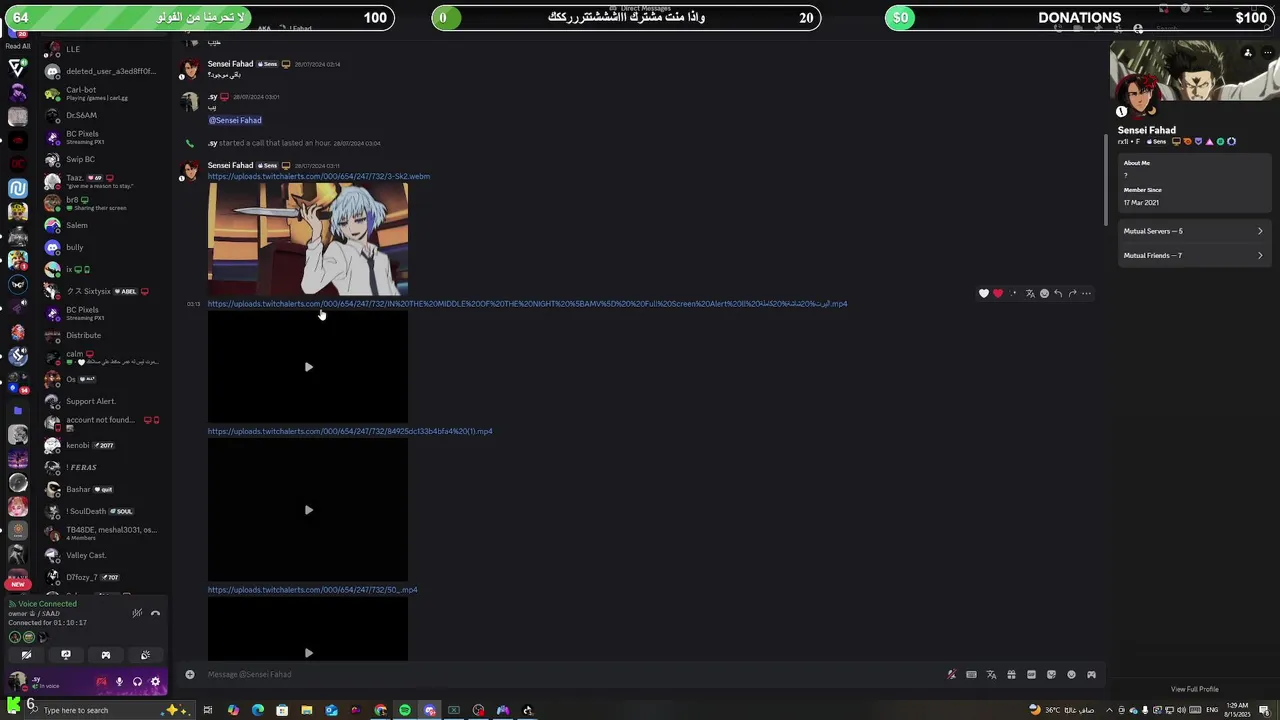The image size is (1280, 720).
Task: Play the video below the 84925dc mp4 link
Action: click(308, 510)
